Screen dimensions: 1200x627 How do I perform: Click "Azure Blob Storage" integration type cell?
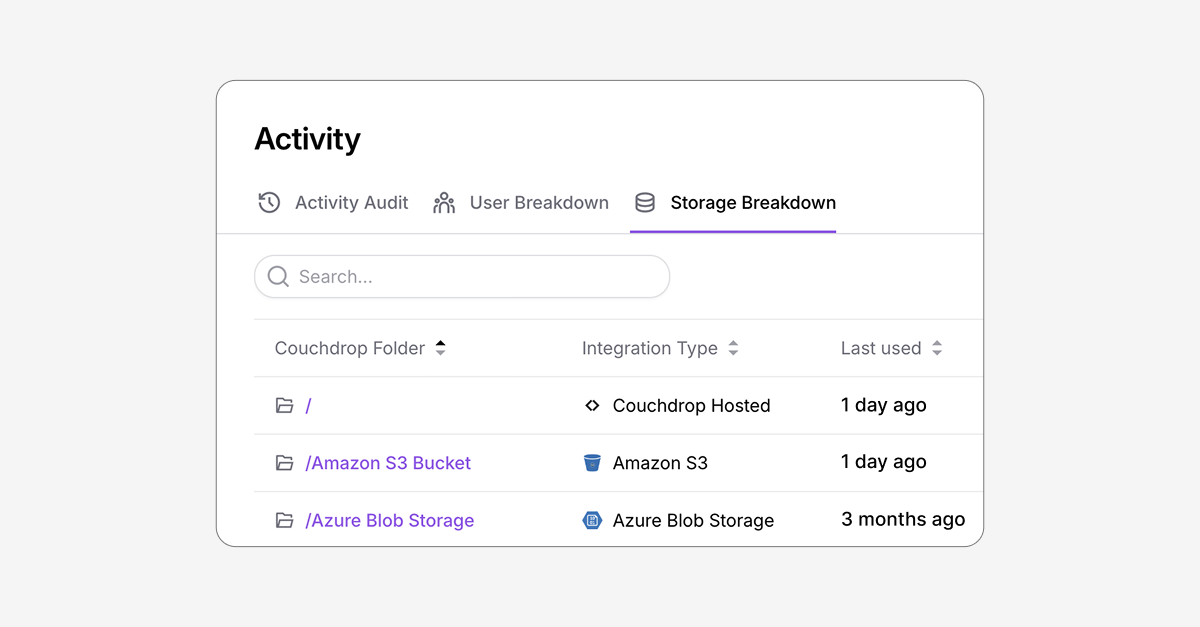pyautogui.click(x=693, y=521)
